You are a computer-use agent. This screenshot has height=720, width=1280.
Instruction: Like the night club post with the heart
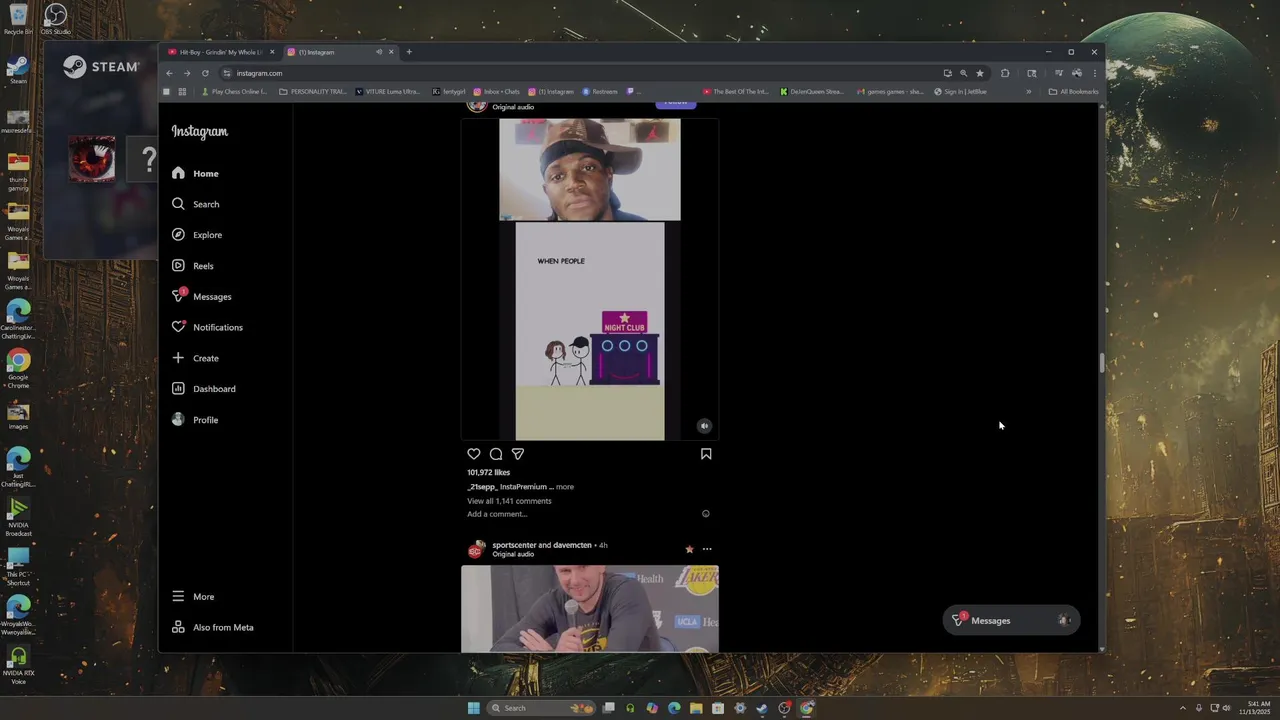coord(474,454)
